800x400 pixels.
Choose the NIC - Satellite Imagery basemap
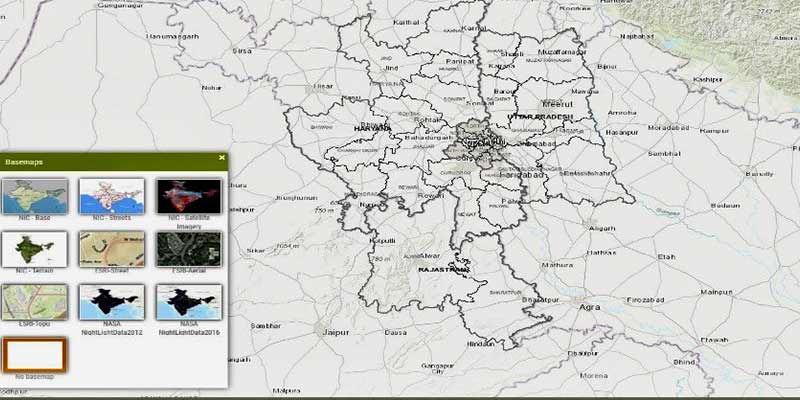[189, 195]
